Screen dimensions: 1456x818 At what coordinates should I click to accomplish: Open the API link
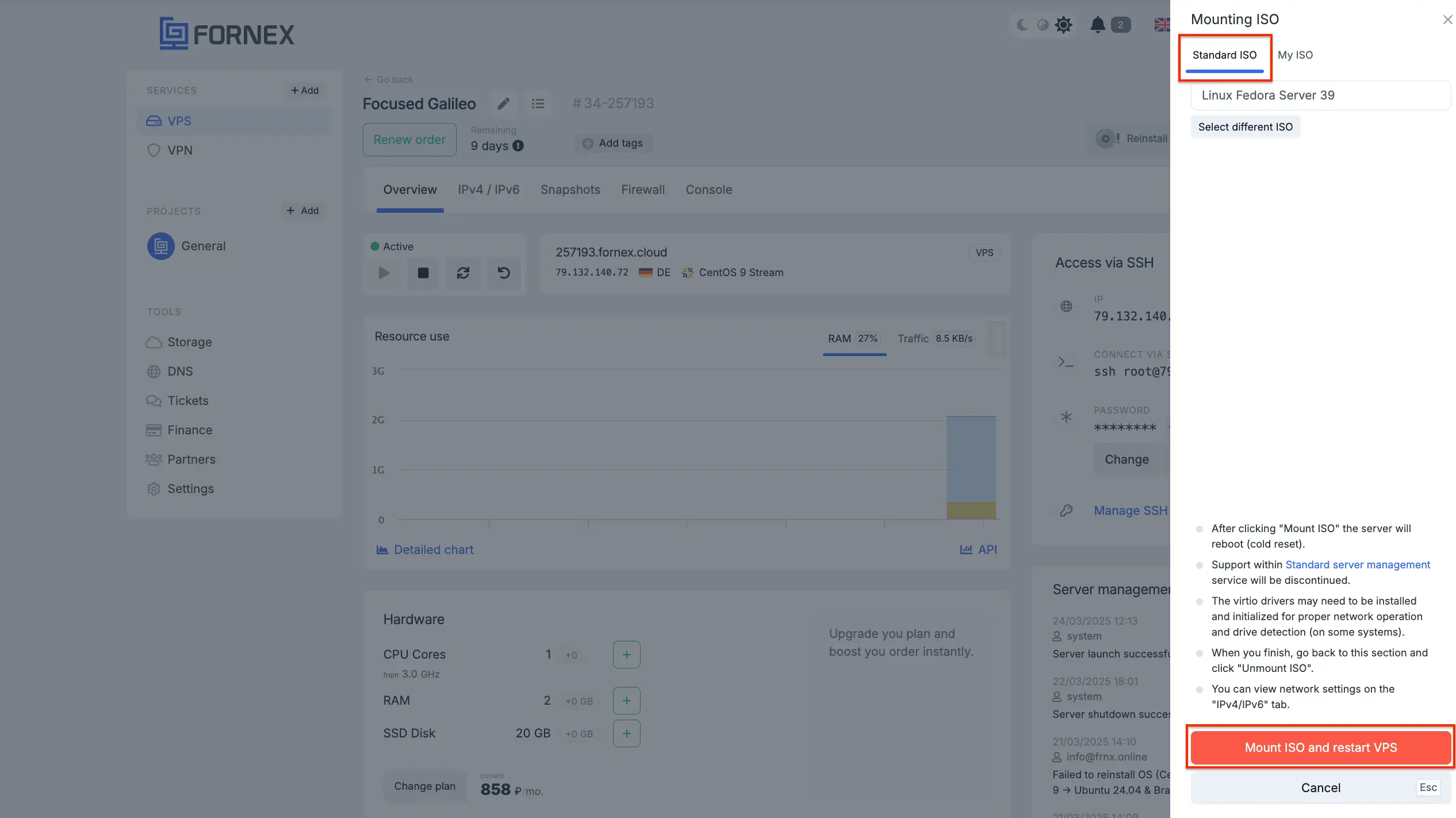(978, 550)
